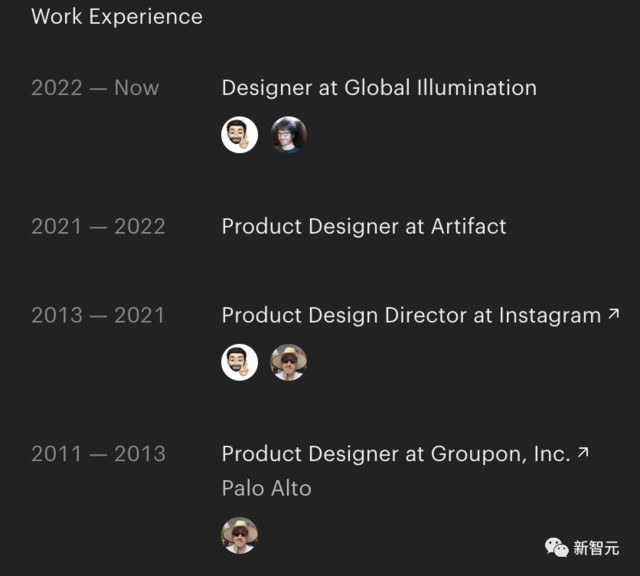The height and width of the screenshot is (576, 640).
Task: Open the Product Designer at Groupon, Inc. link
Action: (x=395, y=454)
